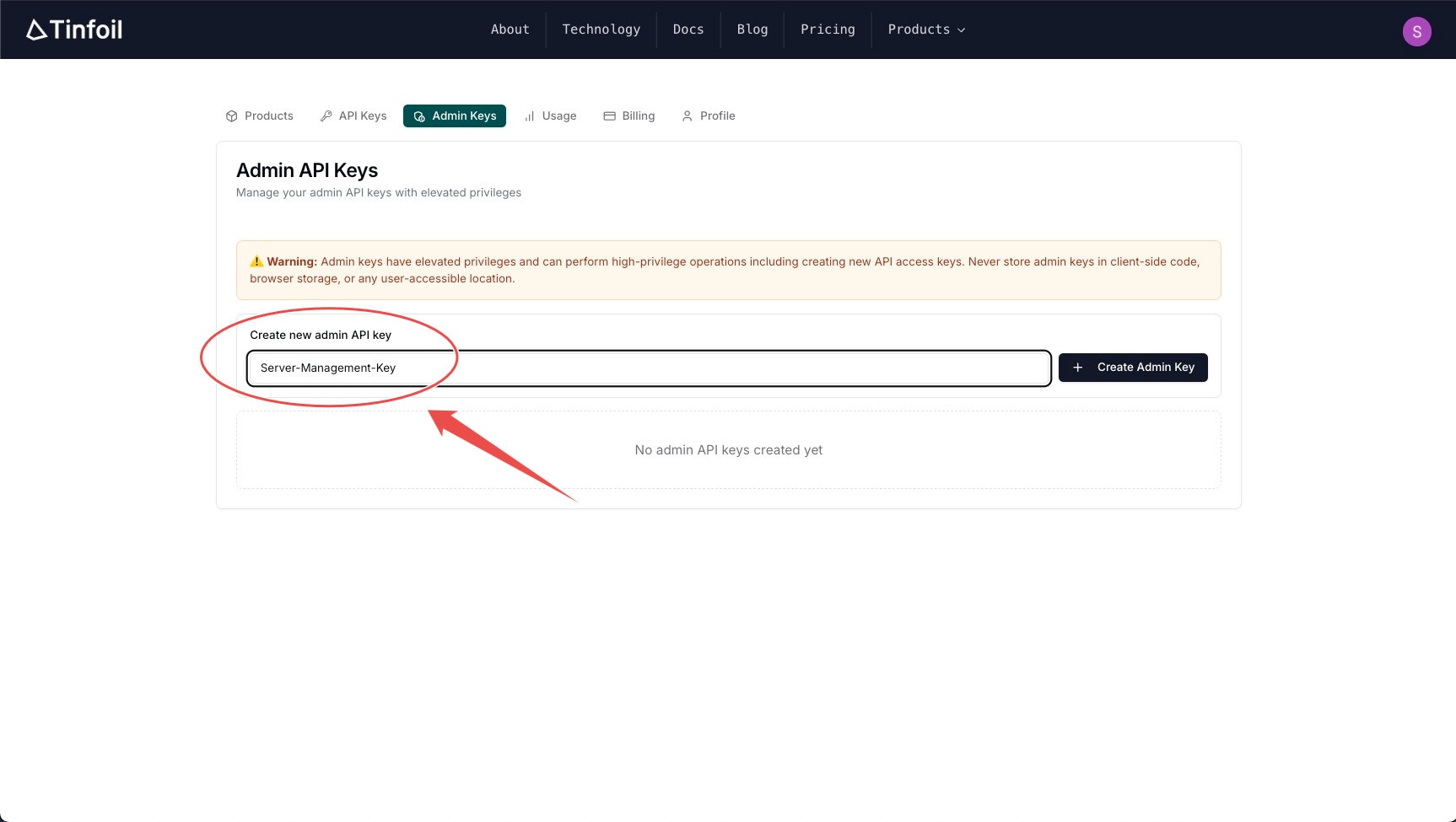Click the Admin API Keys heading
The image size is (1456, 822).
point(307,170)
